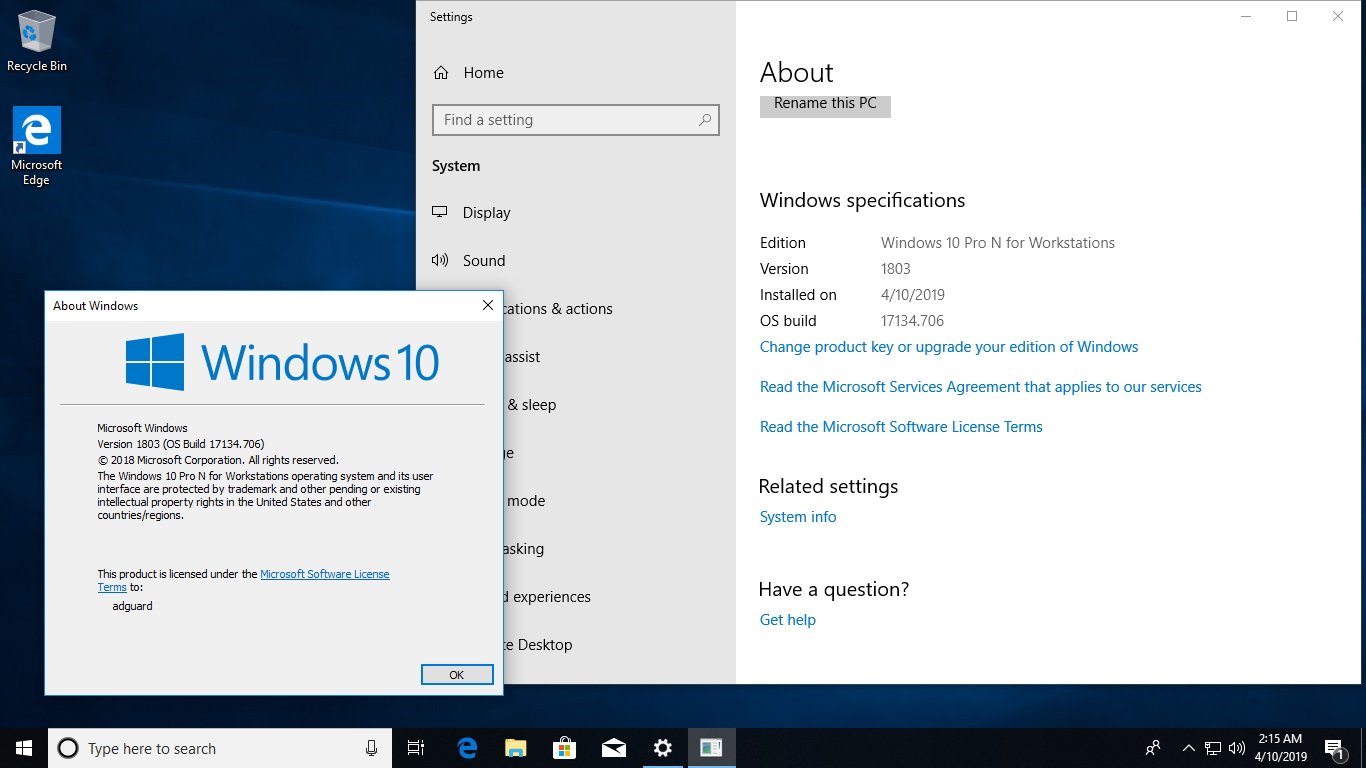The width and height of the screenshot is (1366, 768).
Task: Select the winver taskbar icon
Action: (x=711, y=748)
